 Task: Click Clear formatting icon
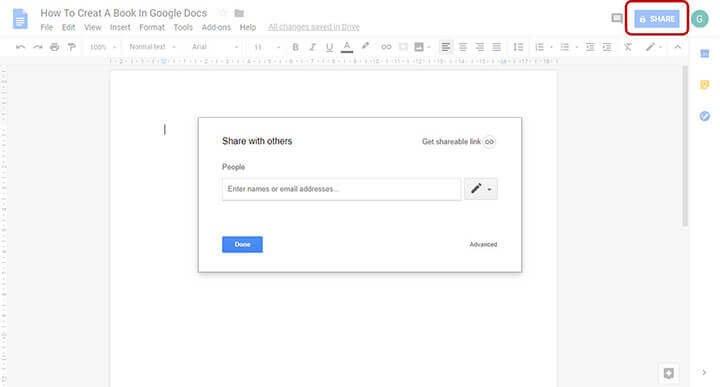coord(628,47)
